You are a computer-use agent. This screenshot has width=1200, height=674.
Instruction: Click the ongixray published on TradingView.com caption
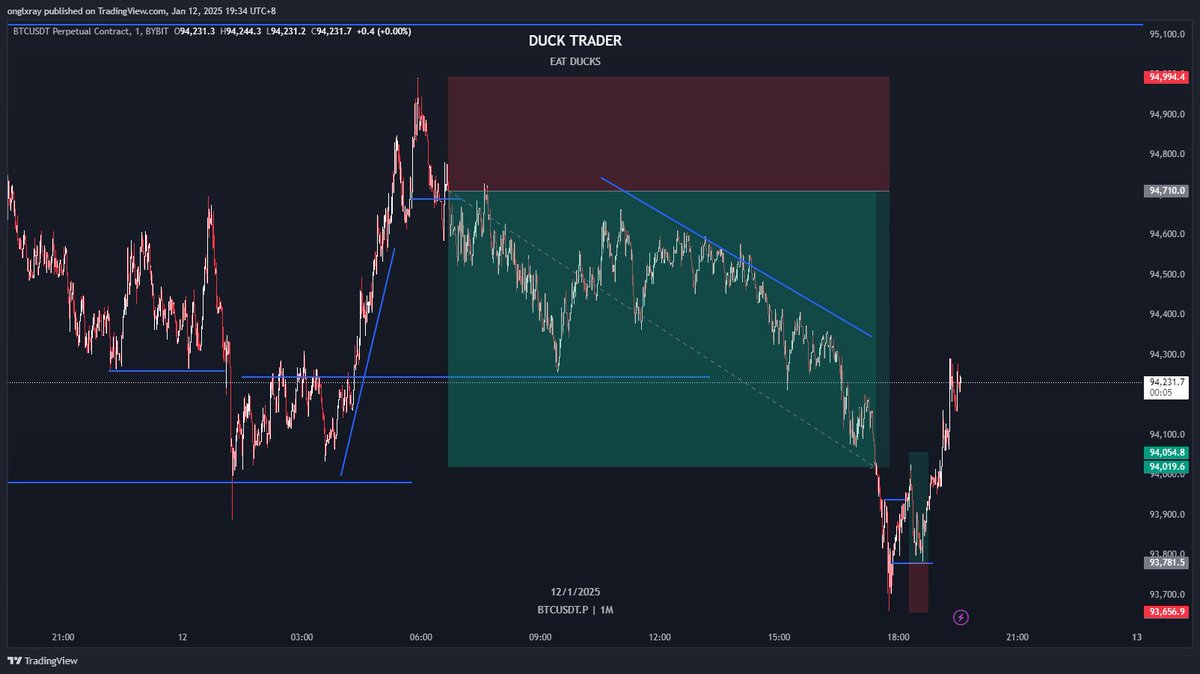coord(141,10)
